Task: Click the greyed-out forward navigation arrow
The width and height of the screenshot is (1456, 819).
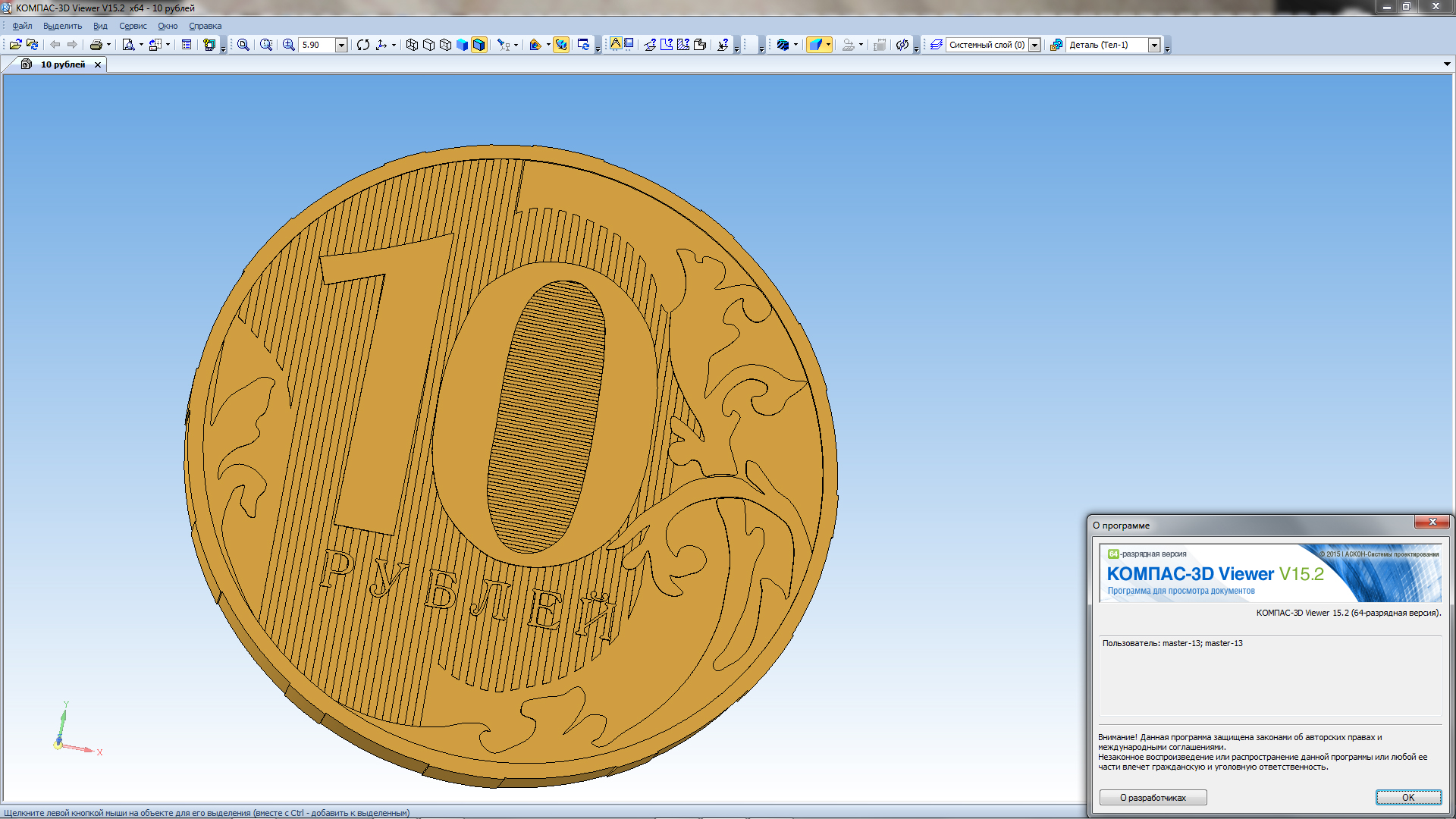Action: [x=72, y=45]
